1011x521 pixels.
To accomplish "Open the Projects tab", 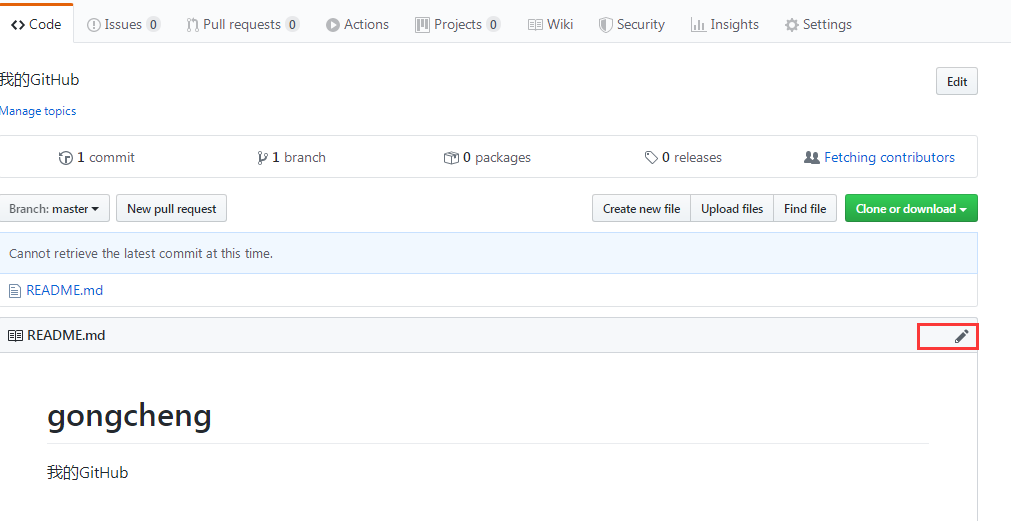I will [458, 25].
